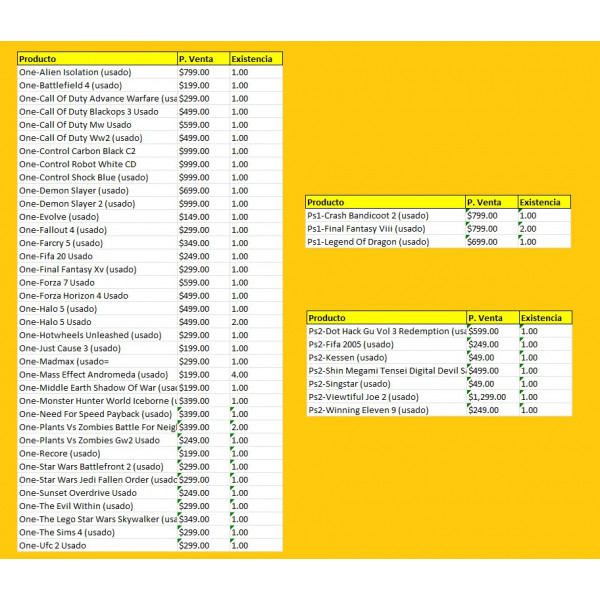Image resolution: width=600 pixels, height=600 pixels.
Task: Click One-Star Wars Battlefront 2 (usado)
Action: pos(97,467)
